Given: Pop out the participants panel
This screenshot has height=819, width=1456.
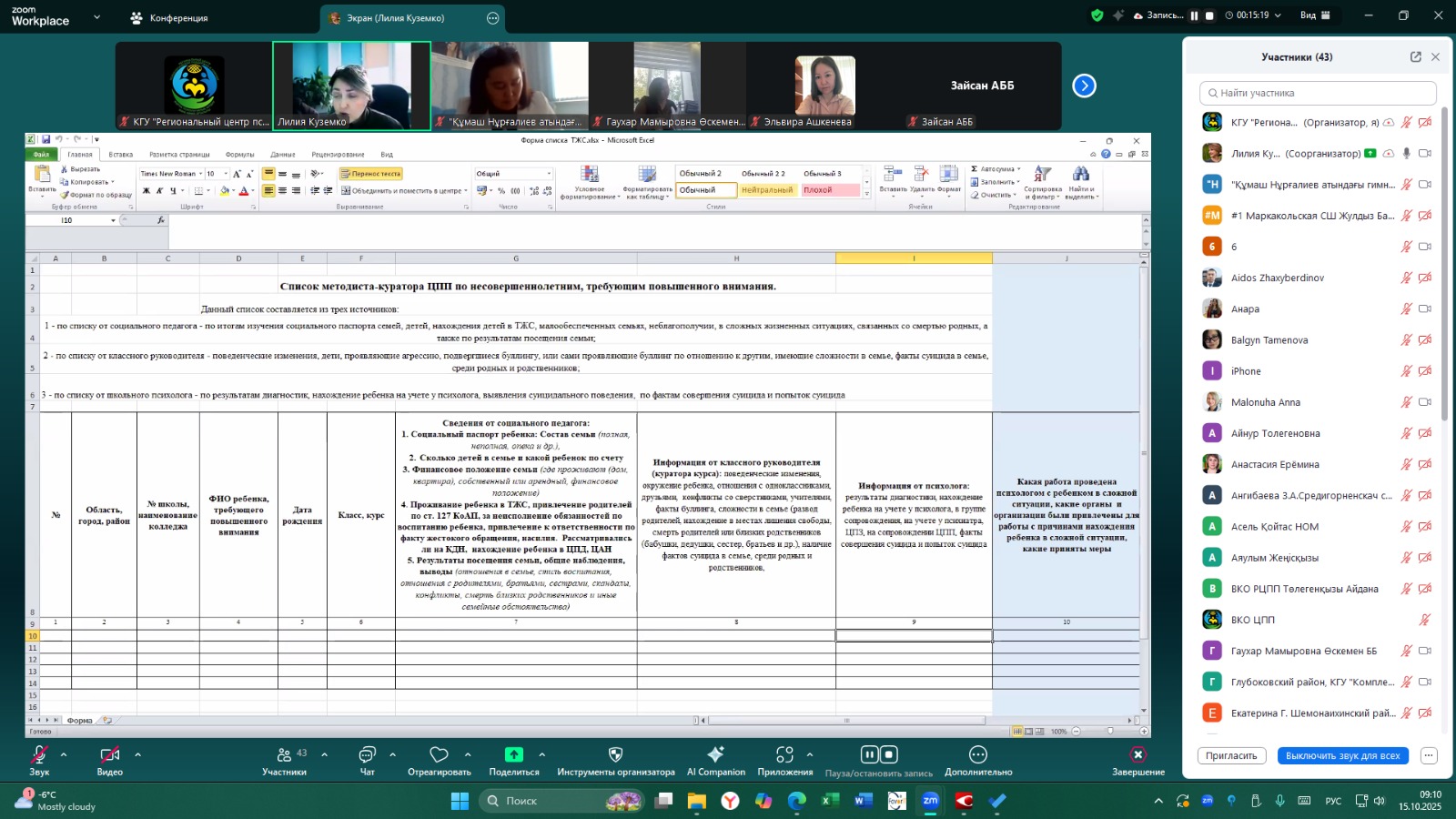Looking at the screenshot, I should (1415, 56).
